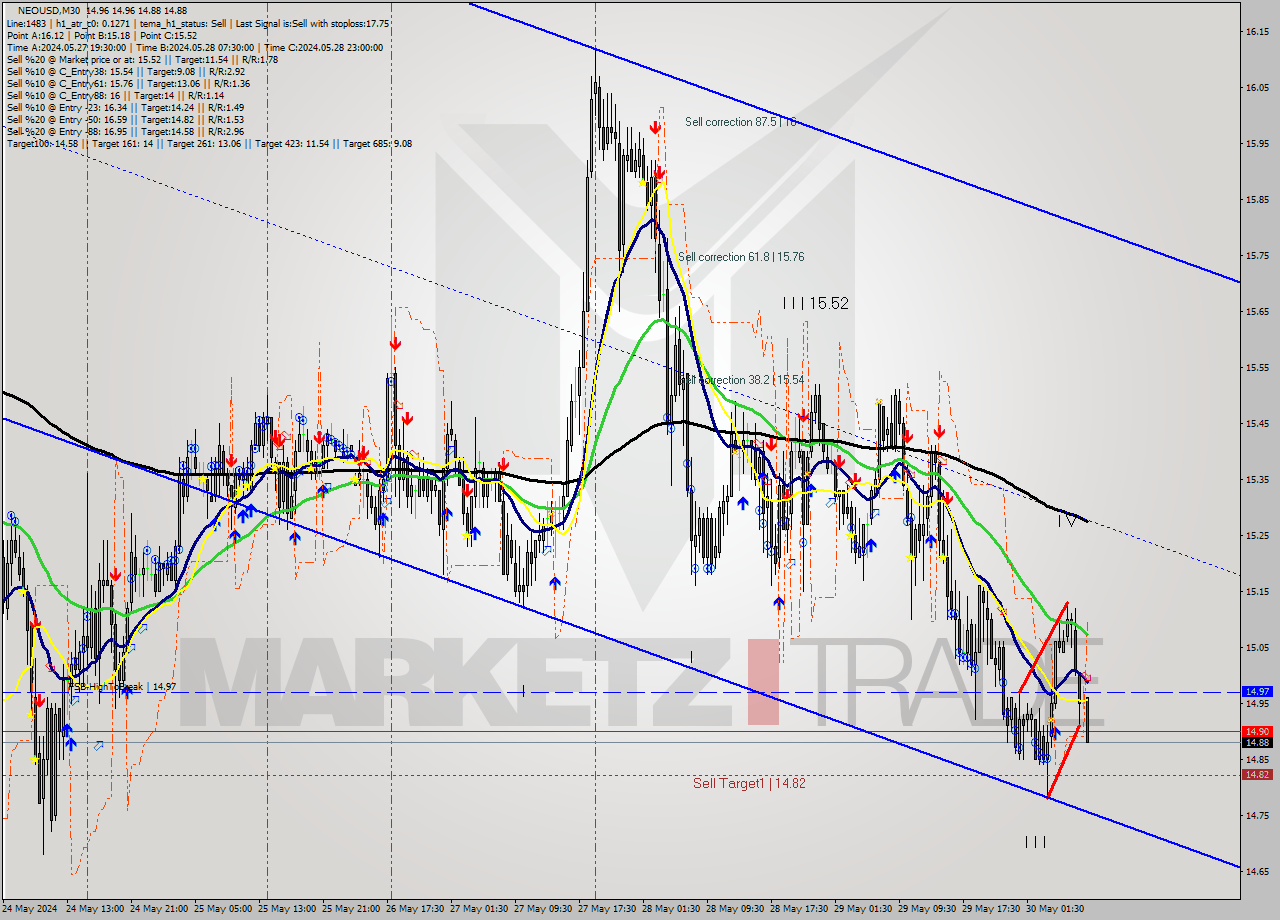Click the red 14.90 price tag on axis
The height and width of the screenshot is (920, 1280).
click(x=1257, y=731)
